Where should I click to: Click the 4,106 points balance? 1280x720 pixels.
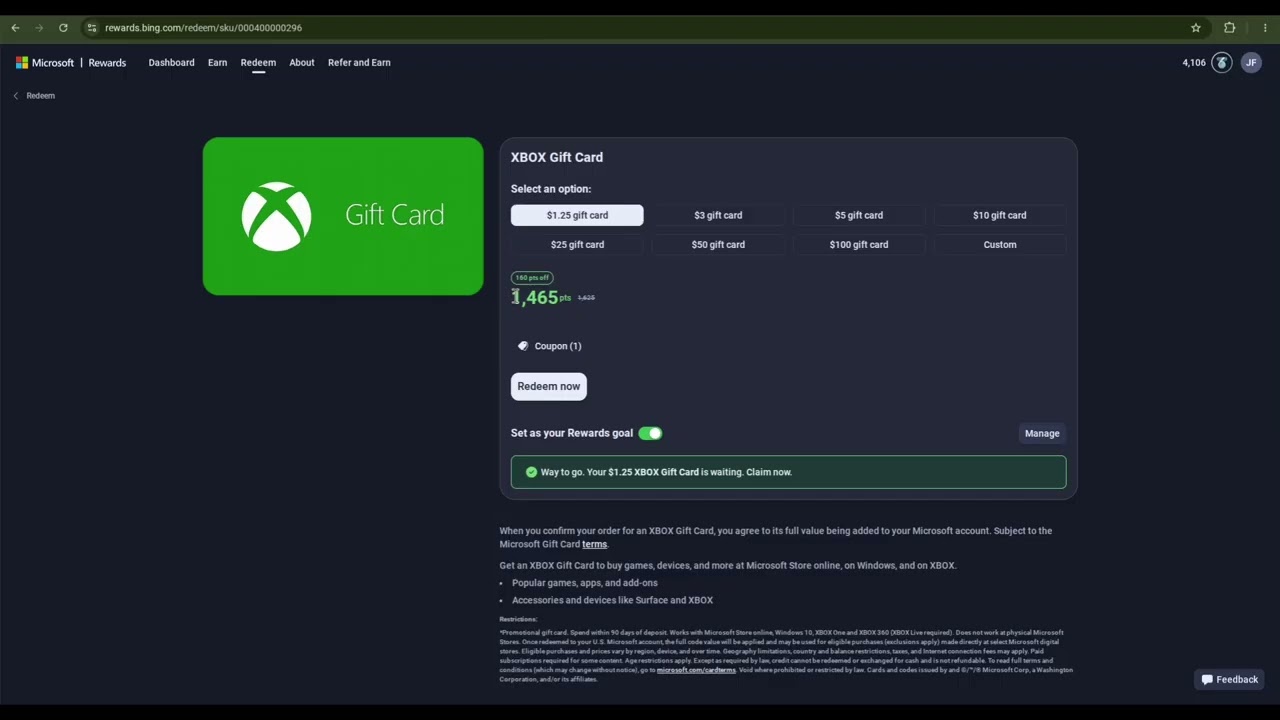point(1194,63)
